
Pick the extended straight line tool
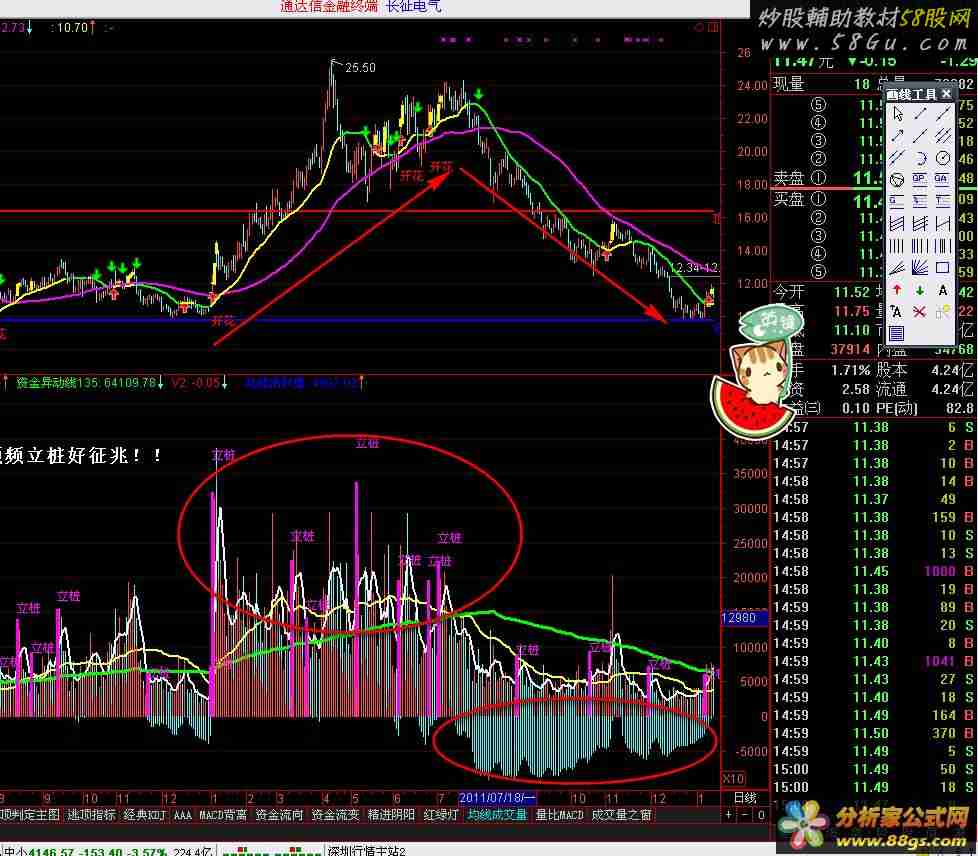click(943, 114)
